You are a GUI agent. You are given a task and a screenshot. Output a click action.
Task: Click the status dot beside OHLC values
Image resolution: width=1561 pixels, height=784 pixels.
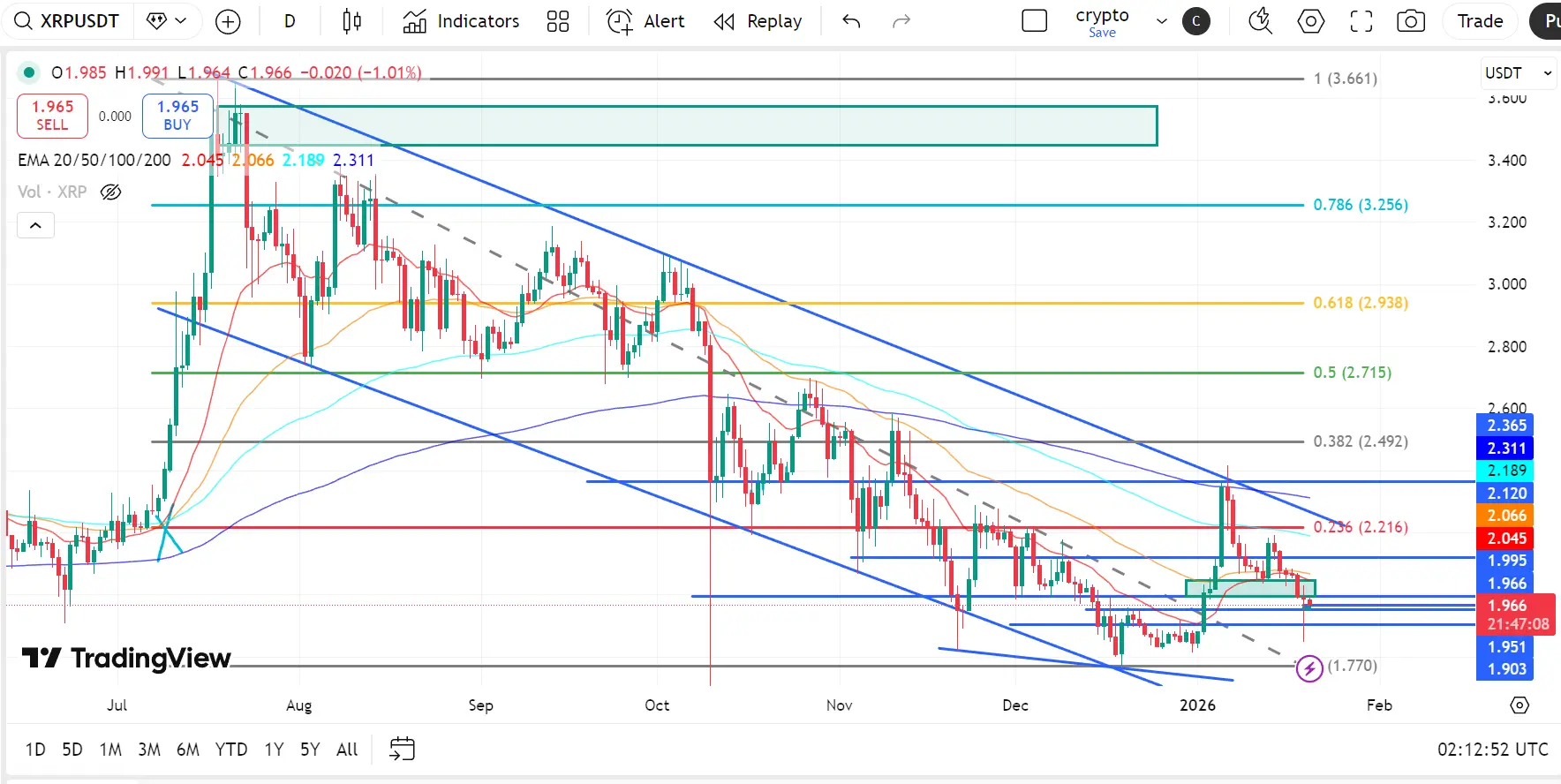[29, 72]
